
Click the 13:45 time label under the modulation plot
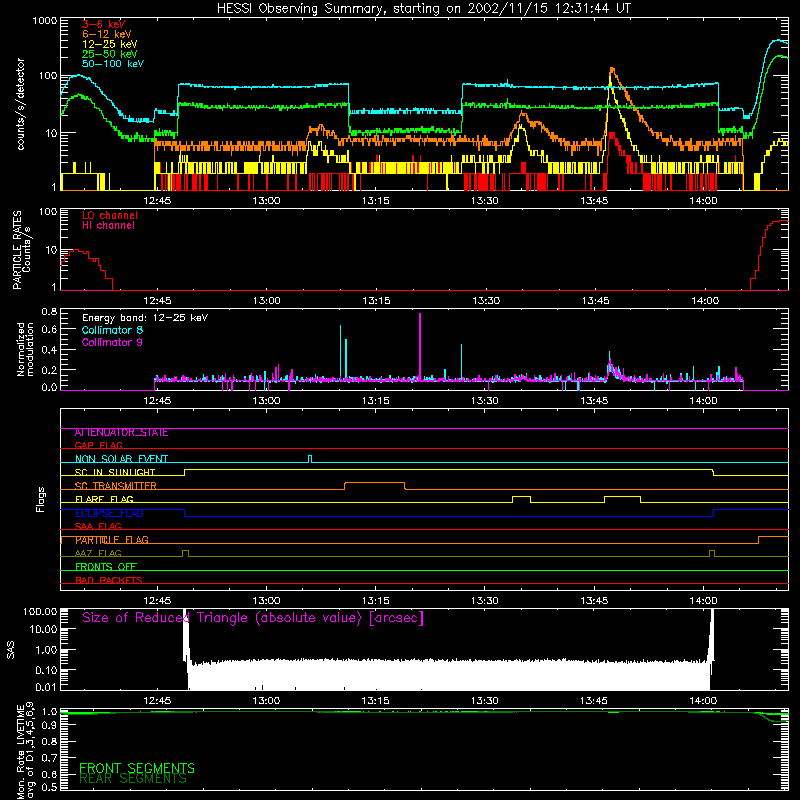coord(594,401)
